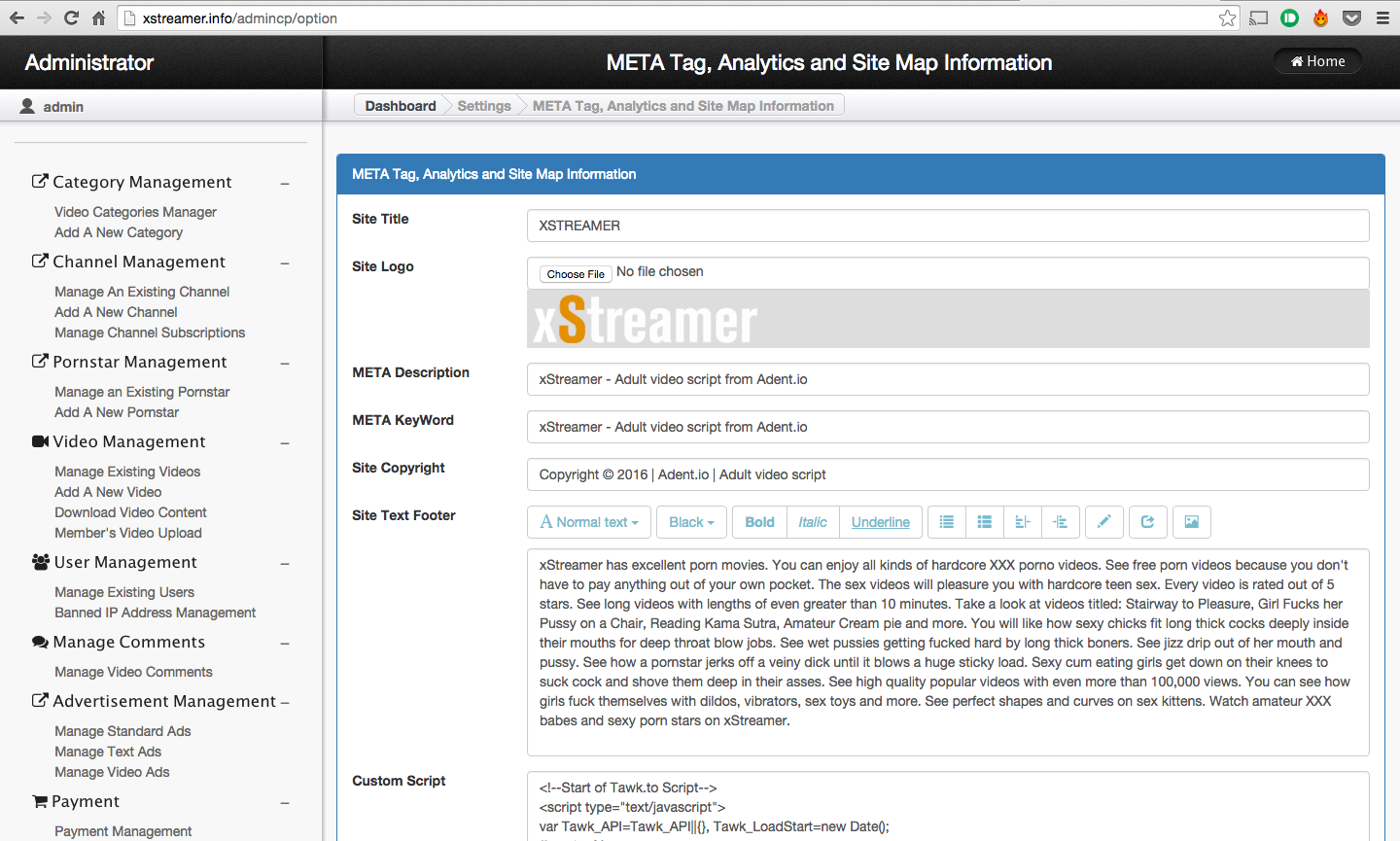The image size is (1400, 841).
Task: Insert an unordered list in footer editor
Action: click(947, 522)
